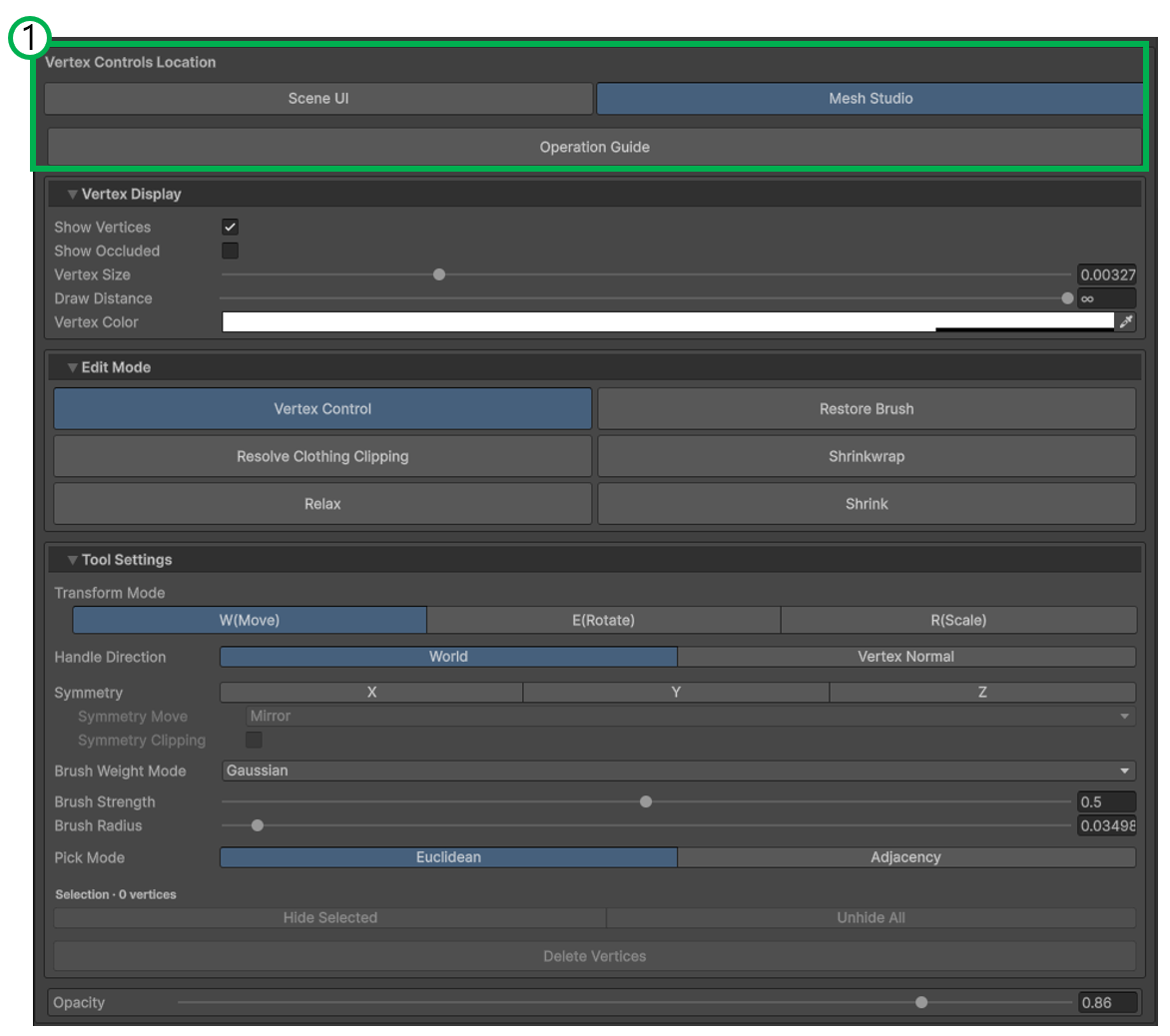Click the 'Selection · 0 vertices' text
The height and width of the screenshot is (1036, 1170).
(116, 894)
